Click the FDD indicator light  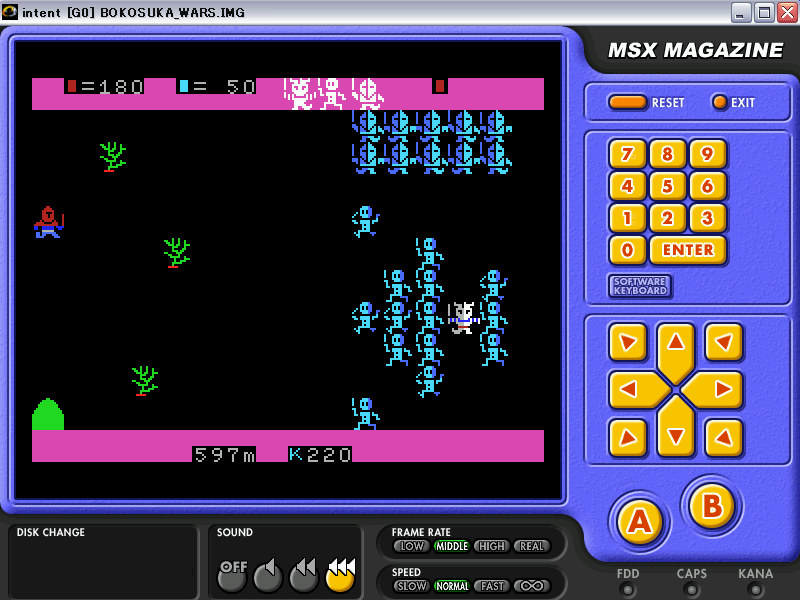click(628, 590)
